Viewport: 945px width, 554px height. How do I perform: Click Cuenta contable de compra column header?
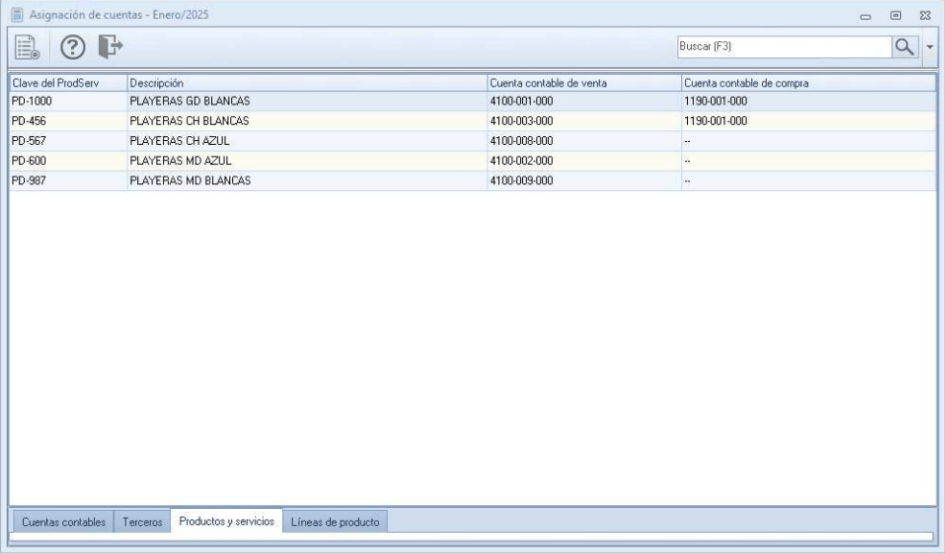click(x=808, y=83)
